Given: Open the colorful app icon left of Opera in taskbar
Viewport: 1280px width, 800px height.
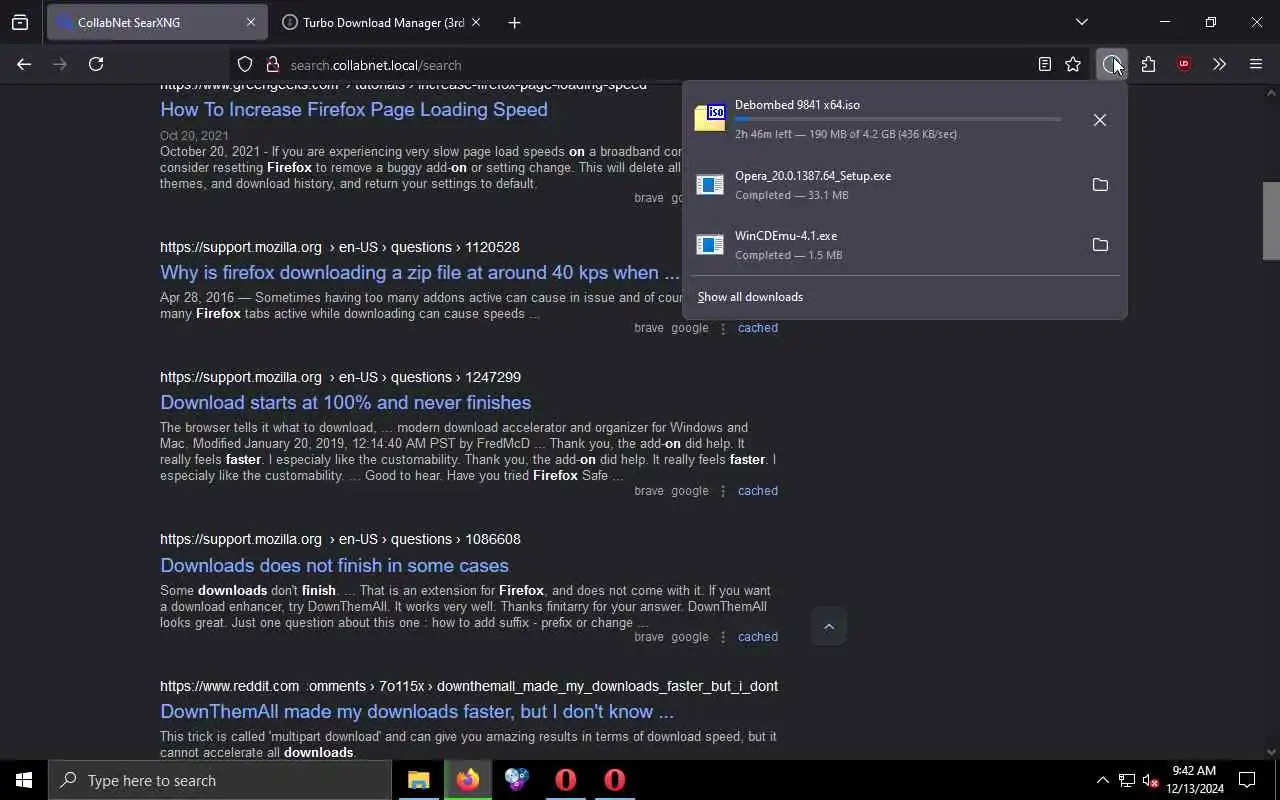Looking at the screenshot, I should [516, 780].
